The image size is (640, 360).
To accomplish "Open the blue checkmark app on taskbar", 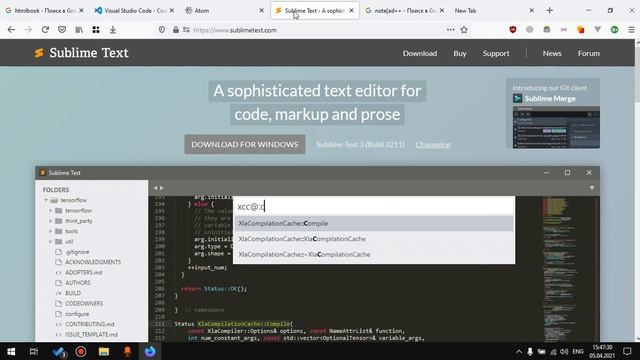I will tap(58, 351).
